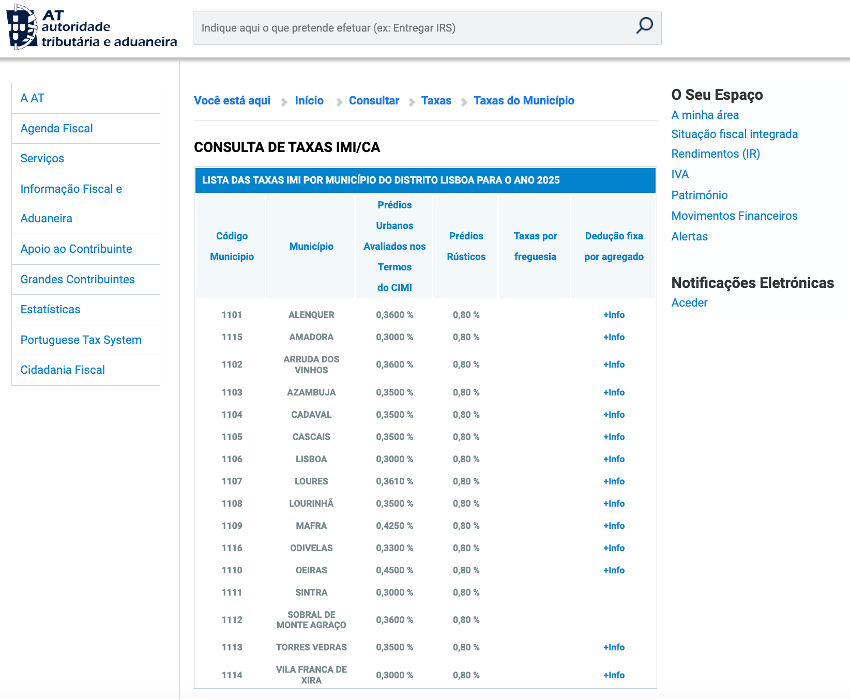850x700 pixels.
Task: Select Portuguese Tax System menu item
Action: click(x=81, y=340)
